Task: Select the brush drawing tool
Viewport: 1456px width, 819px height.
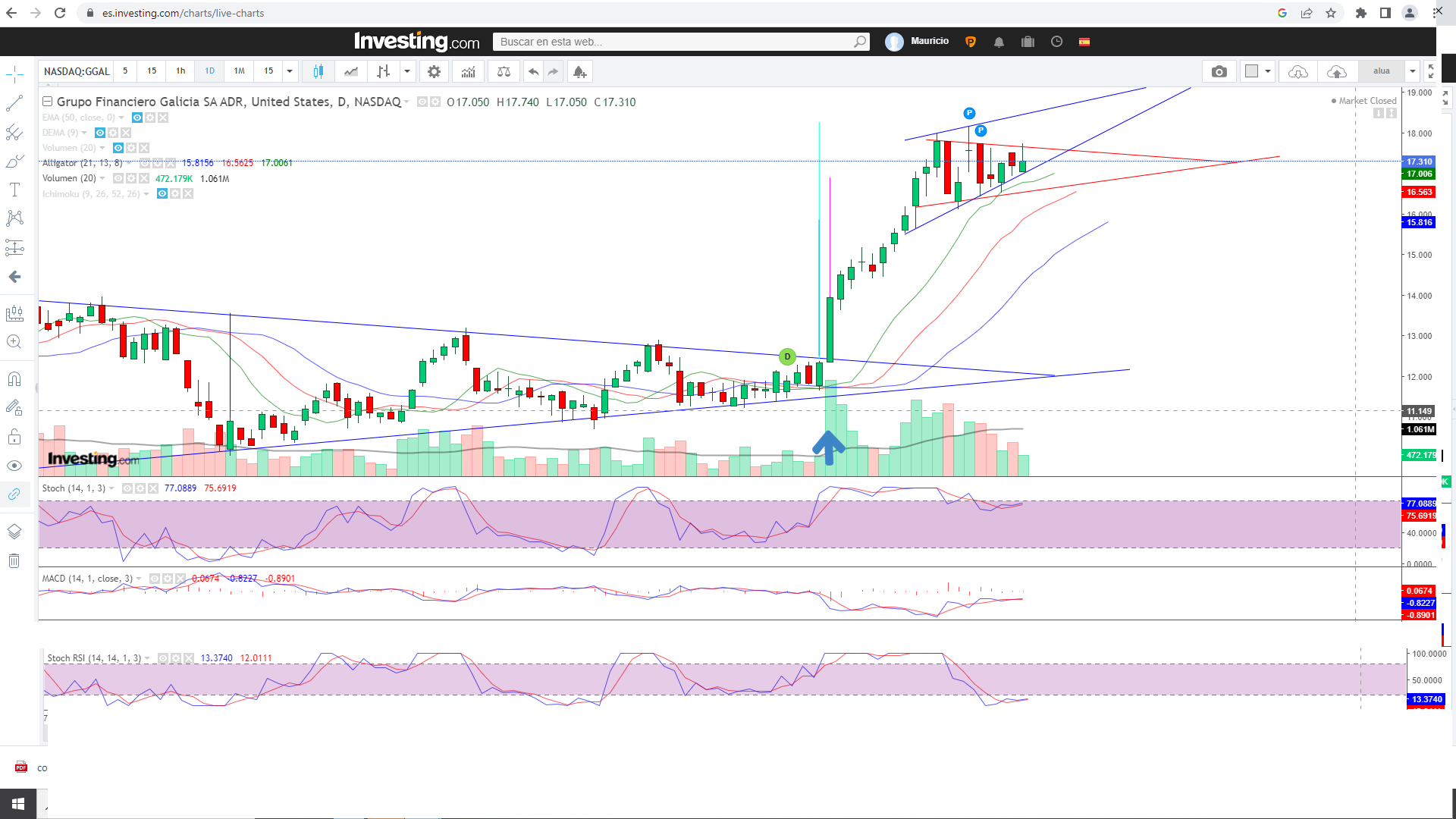Action: (14, 162)
